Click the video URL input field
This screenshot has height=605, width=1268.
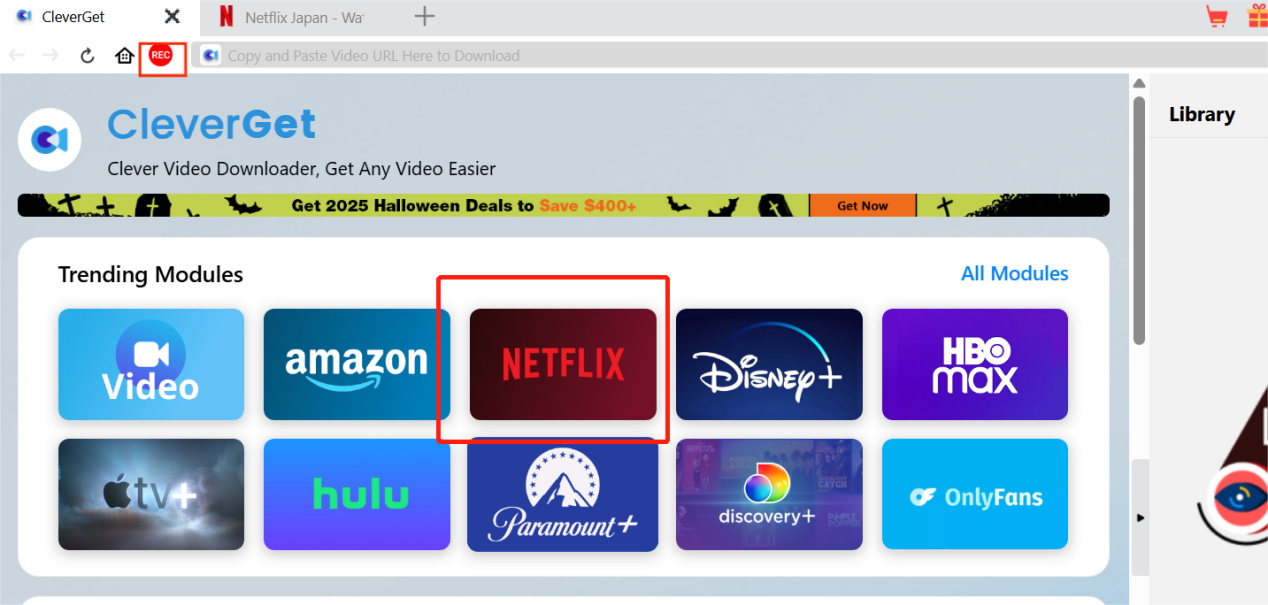tap(728, 56)
